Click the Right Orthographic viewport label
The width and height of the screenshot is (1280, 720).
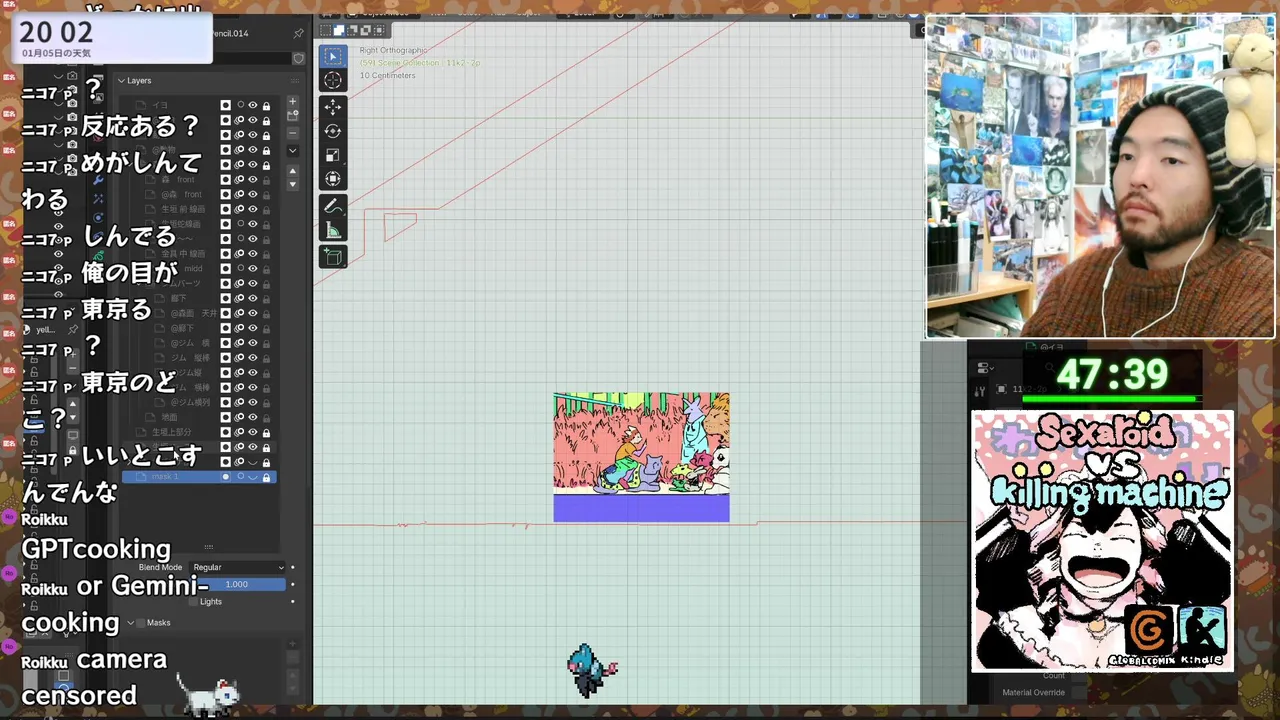(393, 50)
